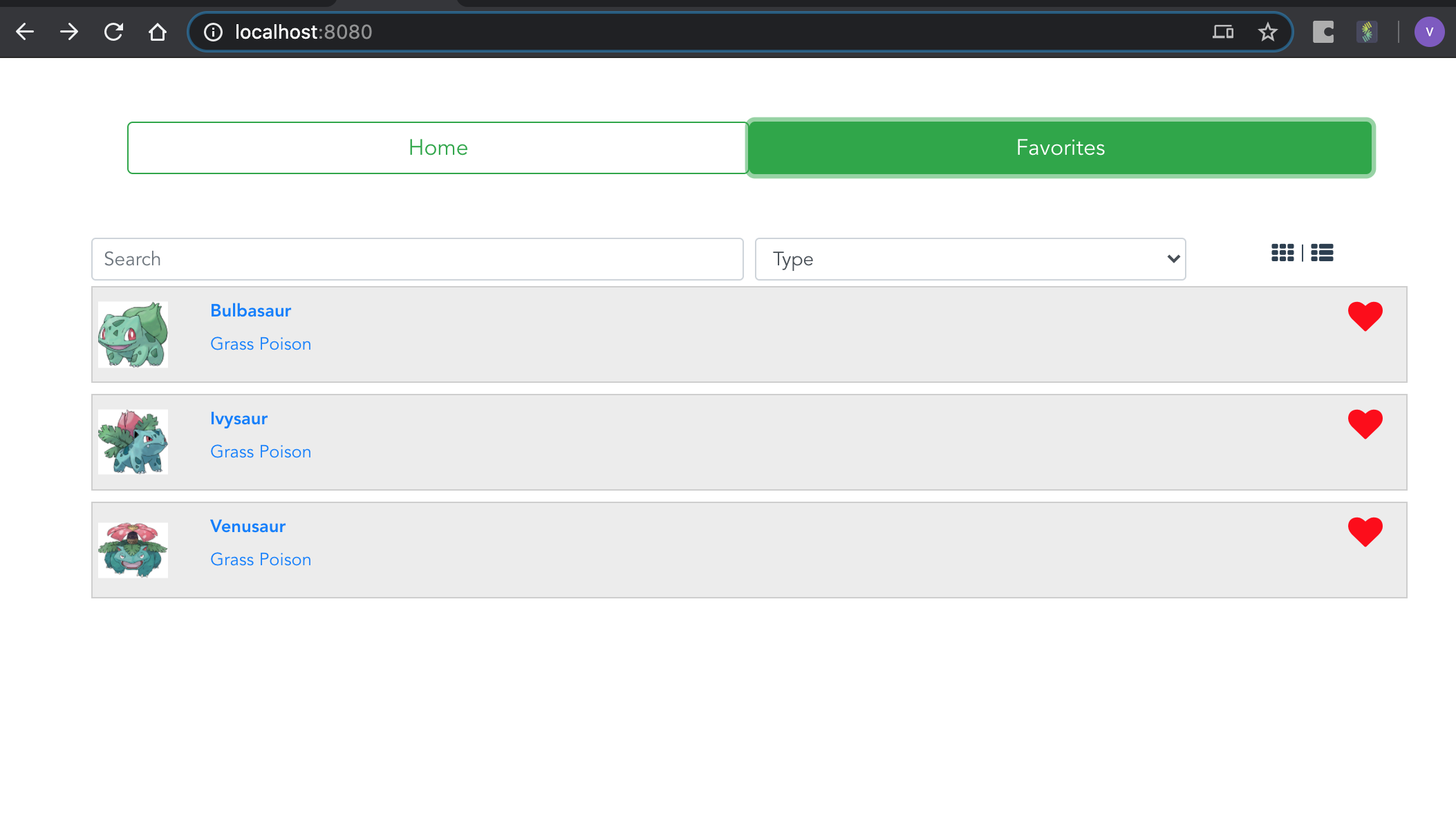1456x814 pixels.
Task: Click the Search input field
Action: [x=417, y=259]
